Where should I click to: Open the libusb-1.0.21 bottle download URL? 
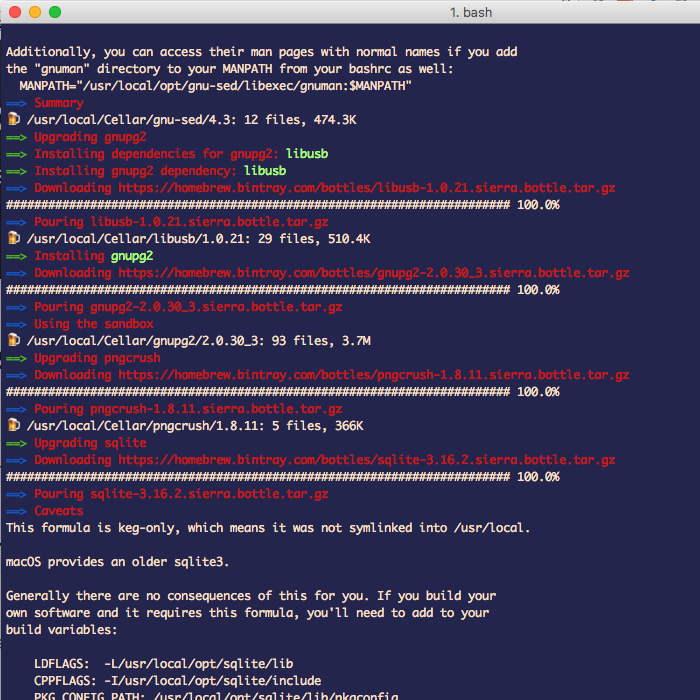[x=366, y=188]
